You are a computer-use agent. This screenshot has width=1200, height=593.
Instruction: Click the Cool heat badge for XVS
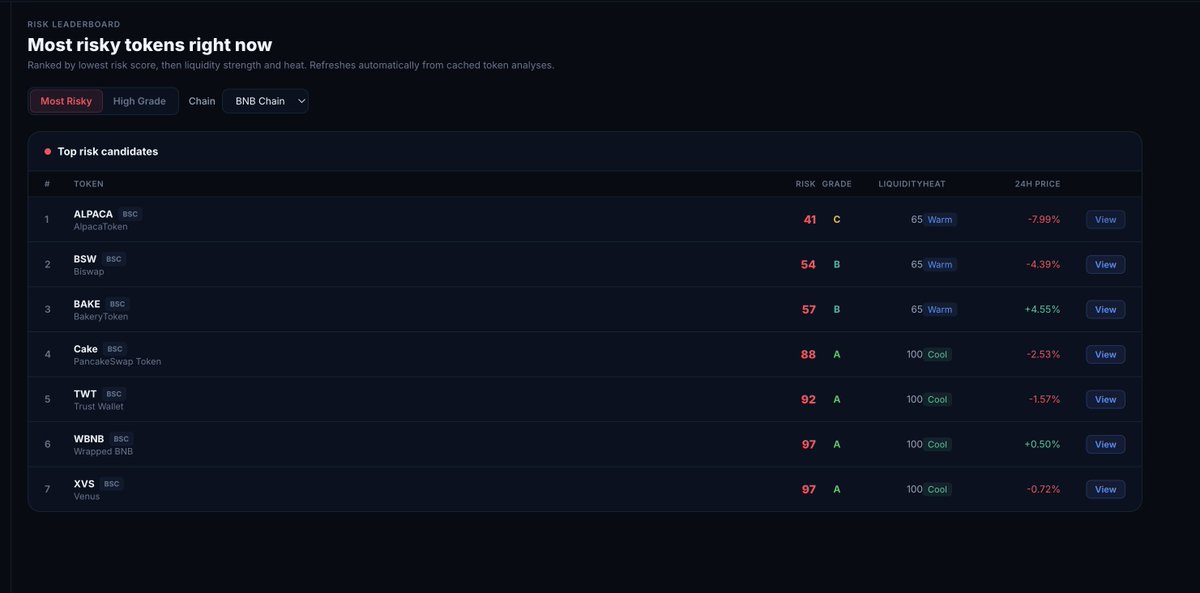click(x=938, y=490)
